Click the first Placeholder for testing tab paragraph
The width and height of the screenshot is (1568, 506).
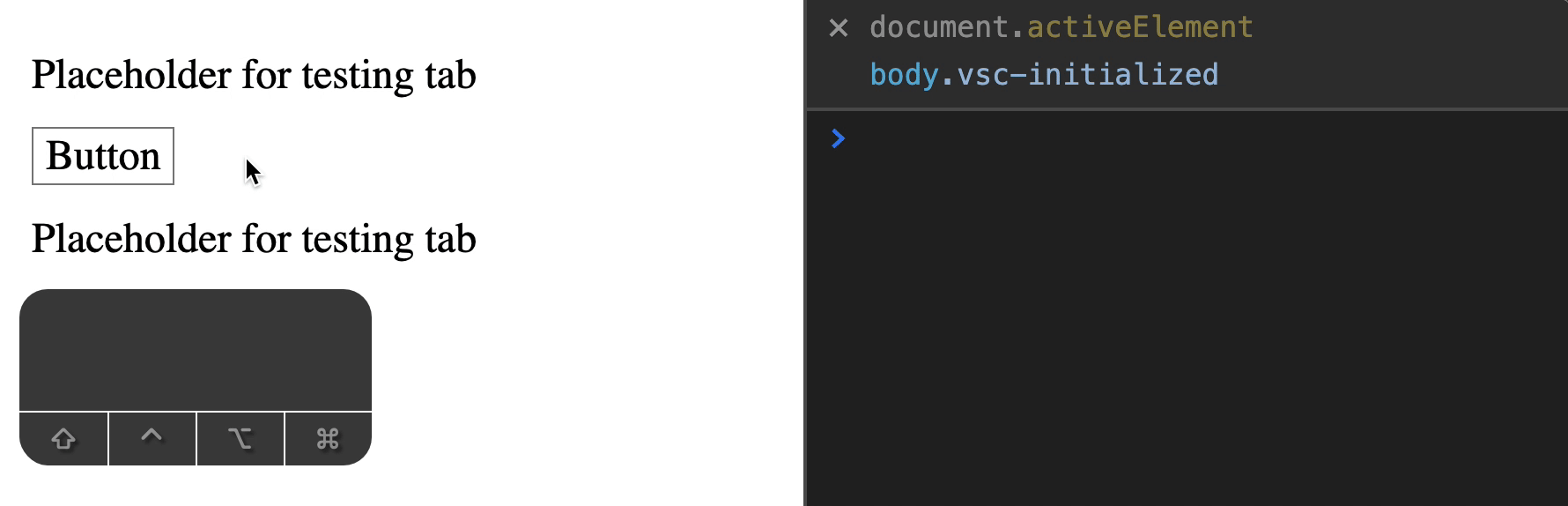click(254, 75)
